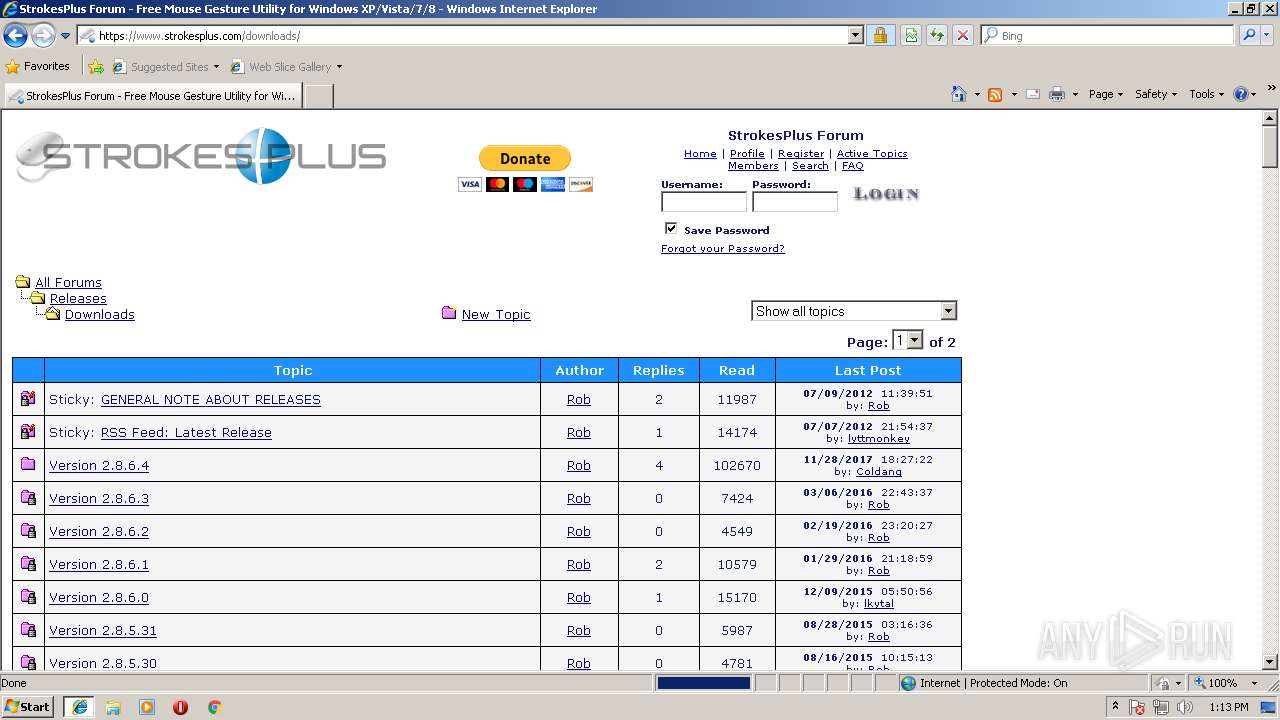Click topic icon beside GENERAL NOTE ABOUT RELEASES
Viewport: 1280px width, 720px height.
point(28,399)
